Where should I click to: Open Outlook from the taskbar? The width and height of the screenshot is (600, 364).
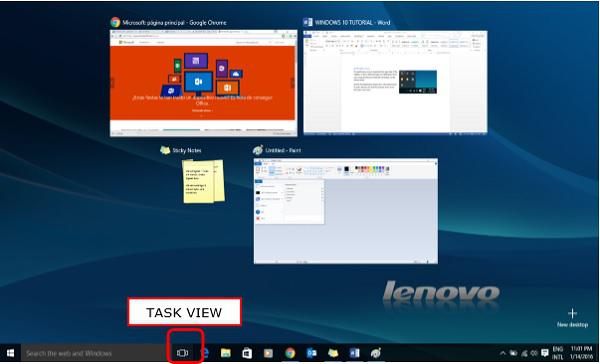click(311, 353)
